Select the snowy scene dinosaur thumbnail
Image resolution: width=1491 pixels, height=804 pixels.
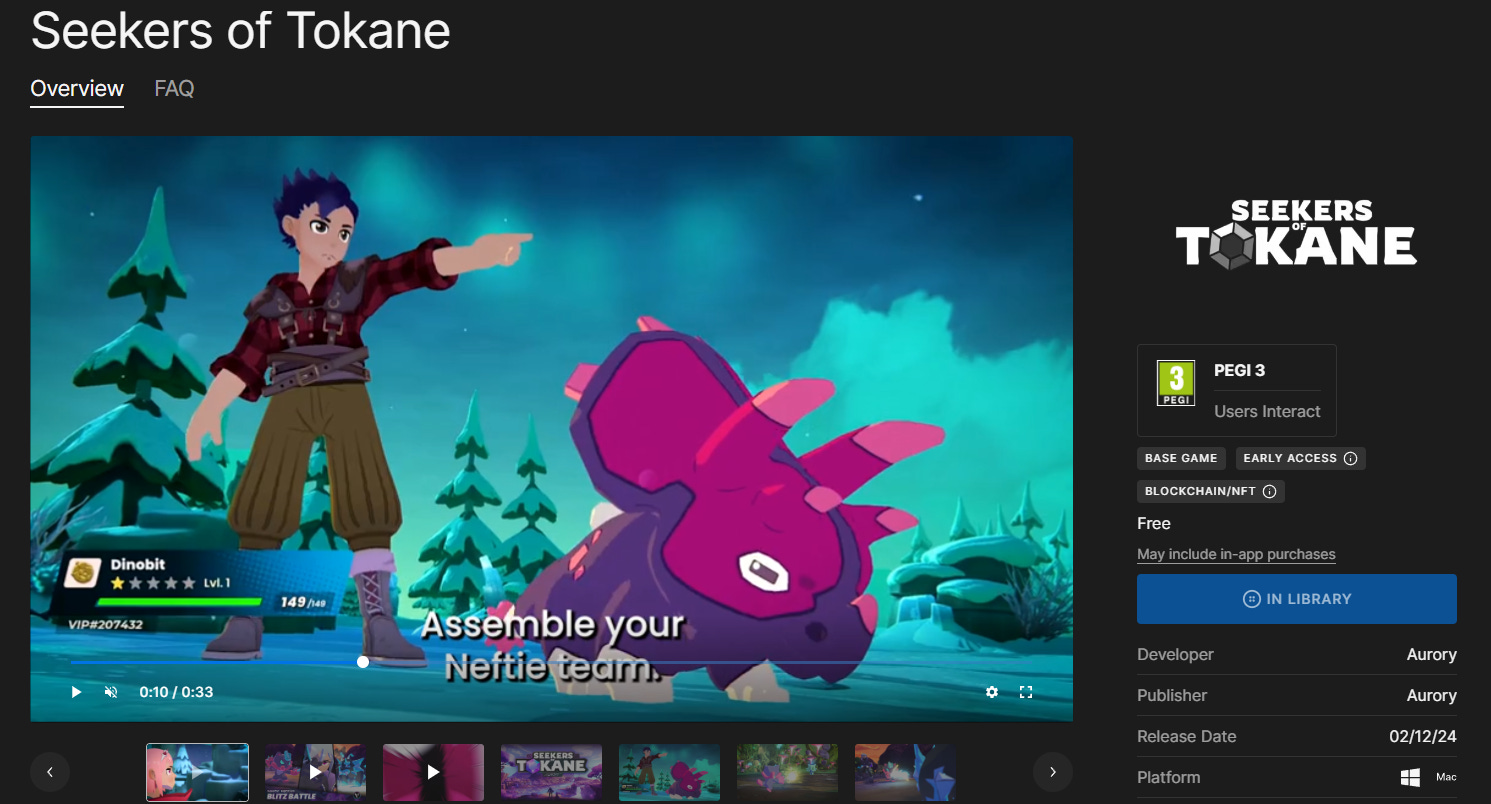669,772
